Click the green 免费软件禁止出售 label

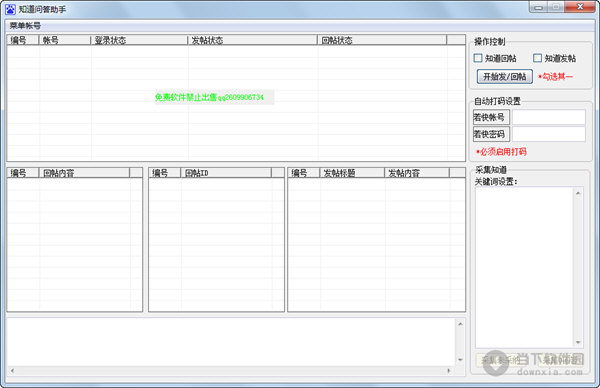[x=209, y=97]
